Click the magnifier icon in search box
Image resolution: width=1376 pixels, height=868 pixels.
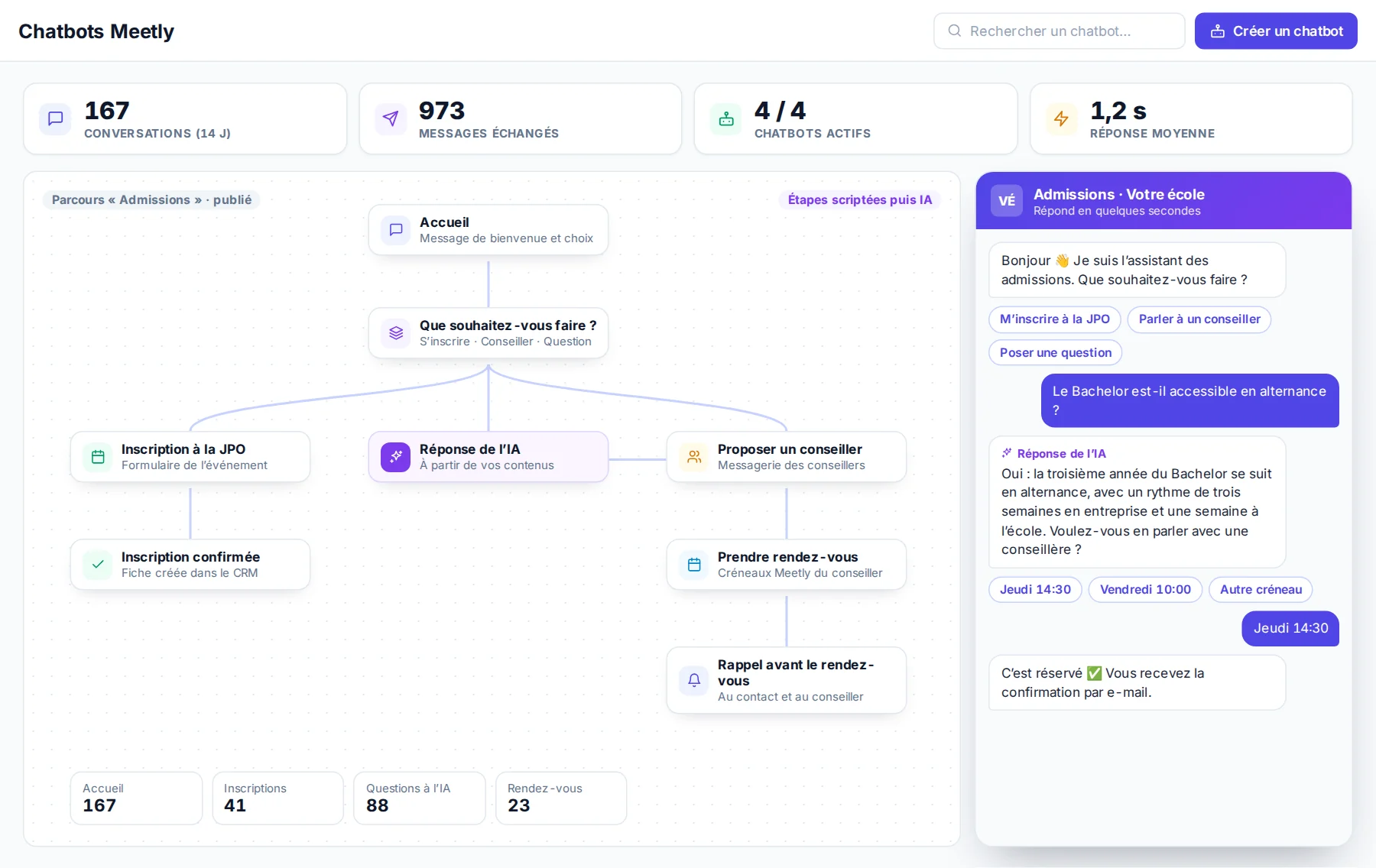point(954,31)
